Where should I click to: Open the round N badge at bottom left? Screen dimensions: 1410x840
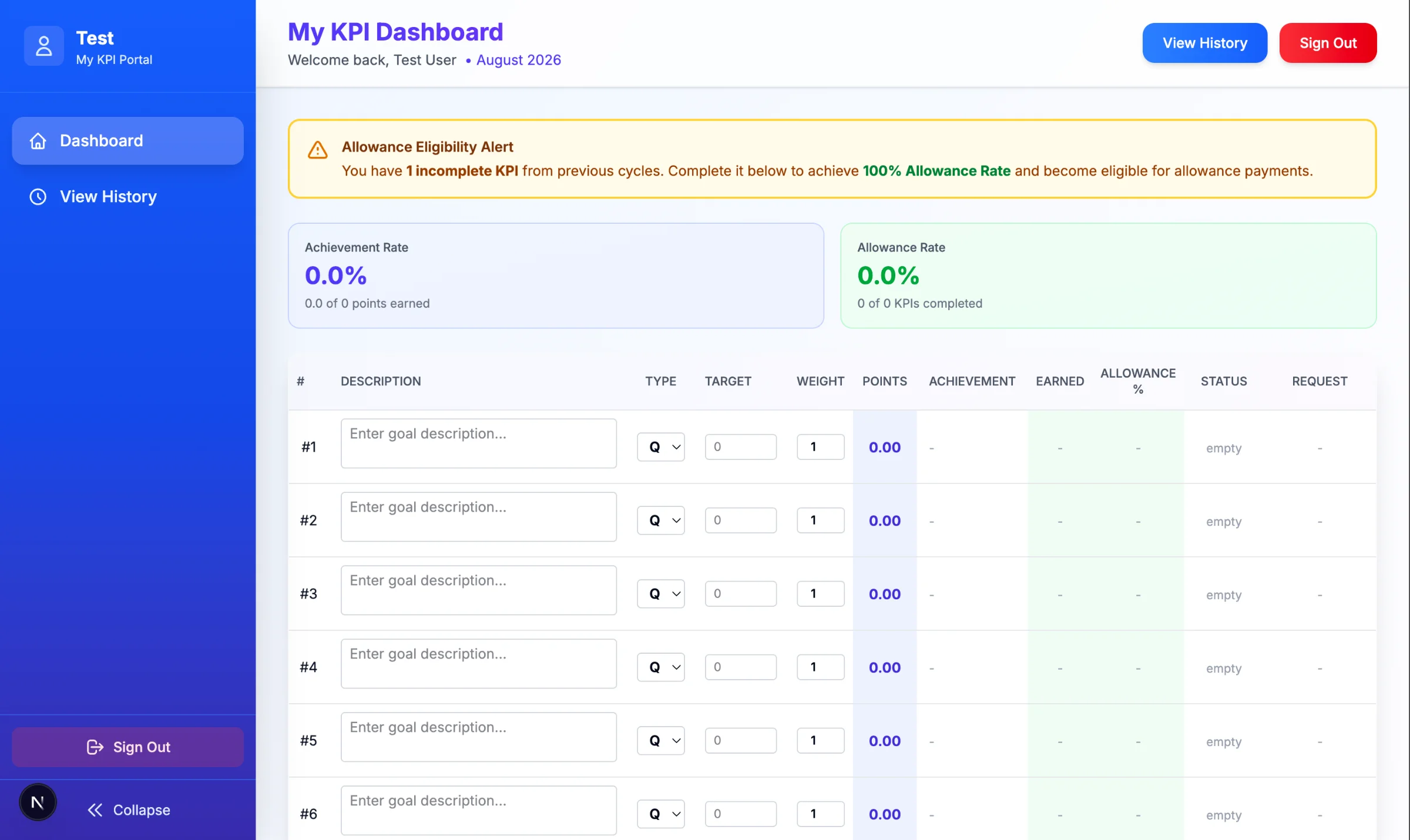pos(38,802)
